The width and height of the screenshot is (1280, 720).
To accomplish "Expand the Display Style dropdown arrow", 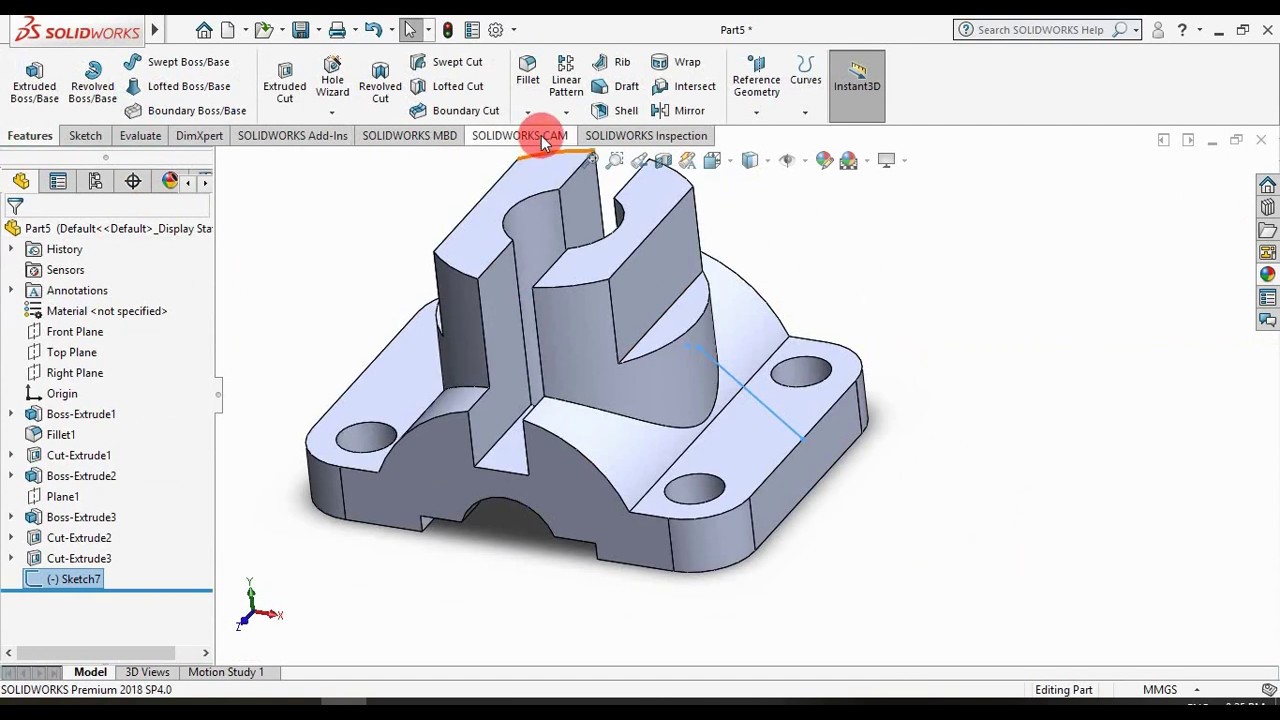I will point(767,161).
